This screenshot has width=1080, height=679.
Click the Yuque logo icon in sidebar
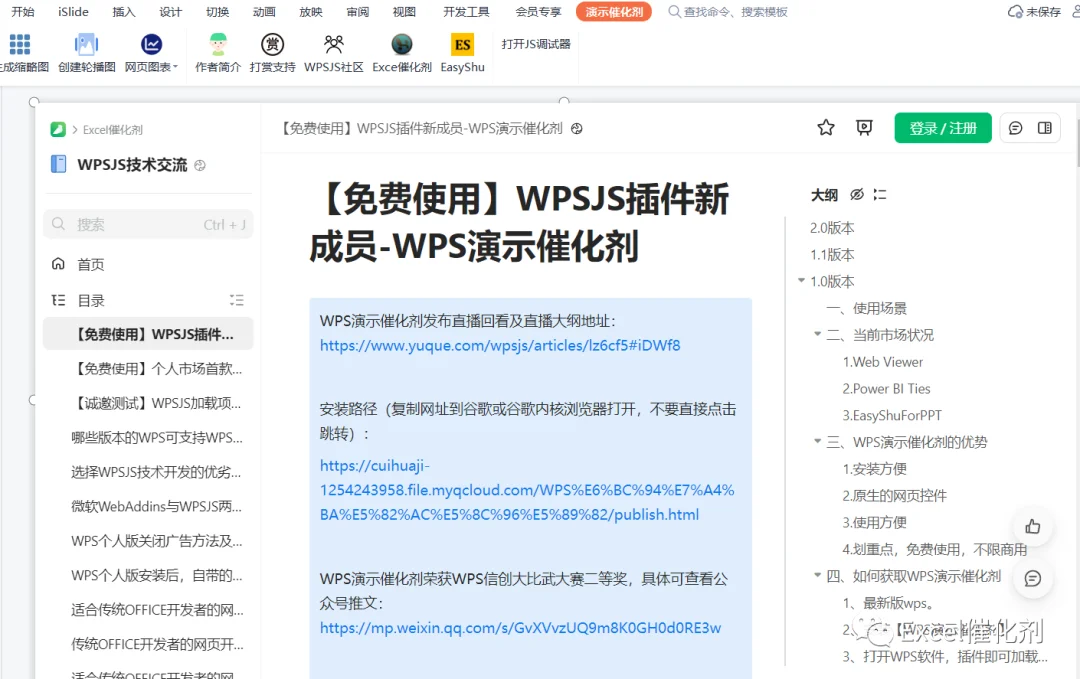[58, 129]
